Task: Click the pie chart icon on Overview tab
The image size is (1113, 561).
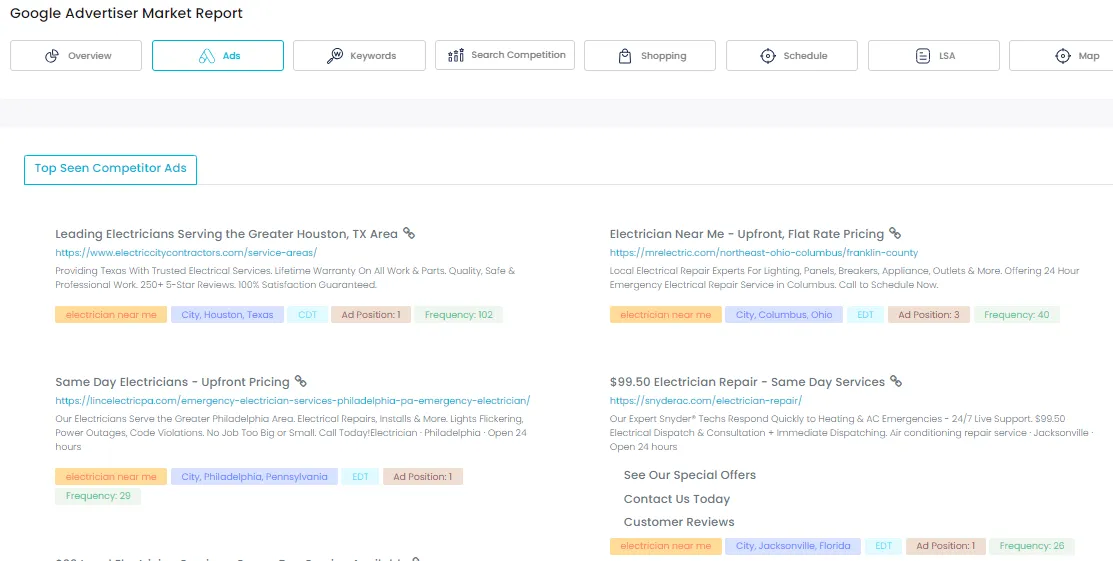Action: (53, 56)
